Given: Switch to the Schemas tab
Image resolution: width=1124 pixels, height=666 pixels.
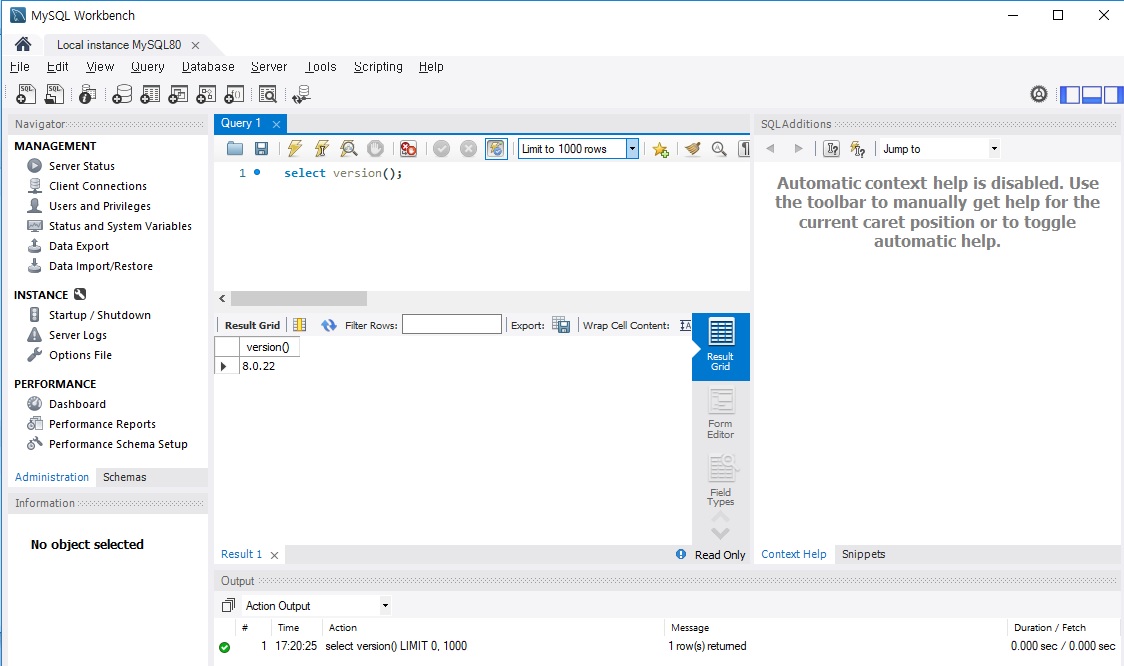Looking at the screenshot, I should tap(124, 477).
